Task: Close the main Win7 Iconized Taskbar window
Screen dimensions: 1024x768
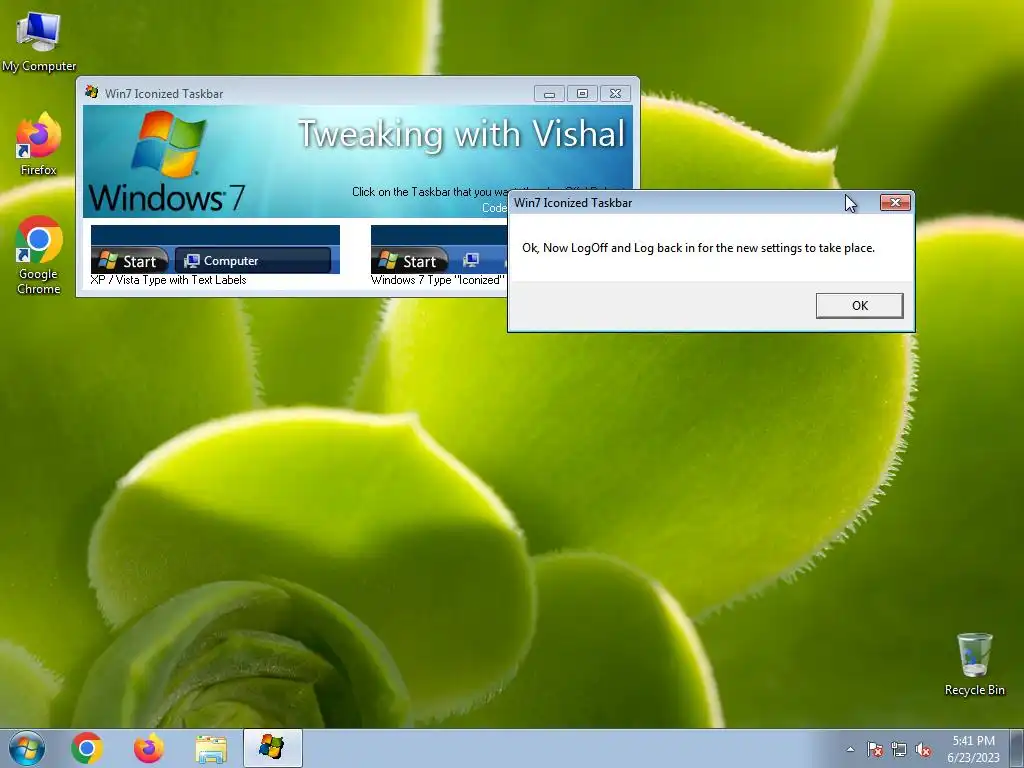Action: pyautogui.click(x=615, y=94)
